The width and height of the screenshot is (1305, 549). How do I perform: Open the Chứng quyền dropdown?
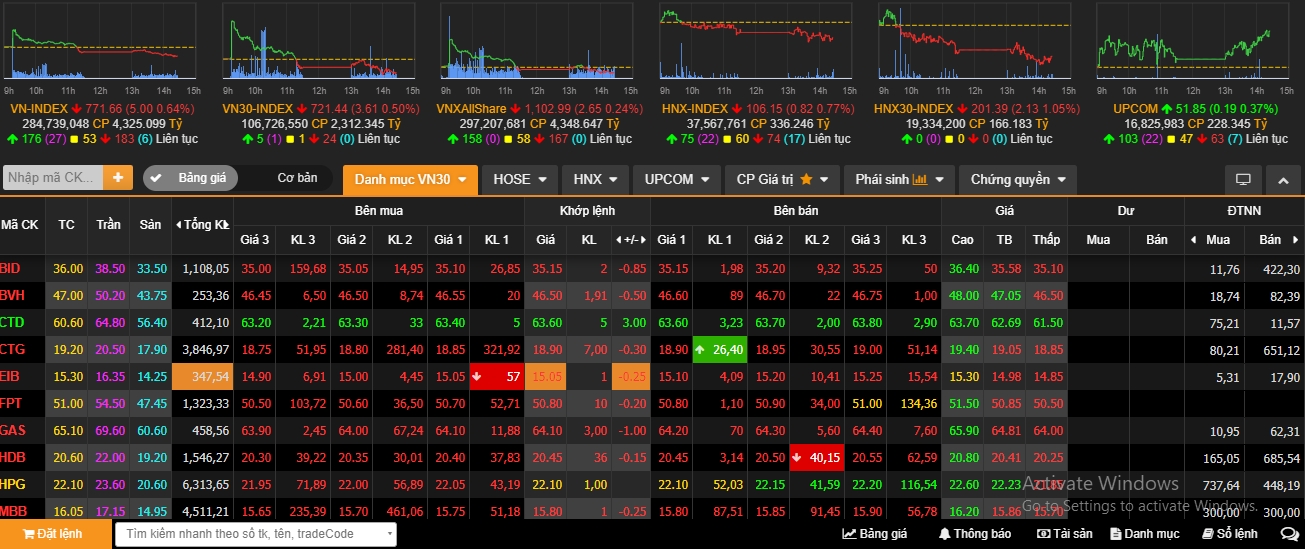(1018, 180)
